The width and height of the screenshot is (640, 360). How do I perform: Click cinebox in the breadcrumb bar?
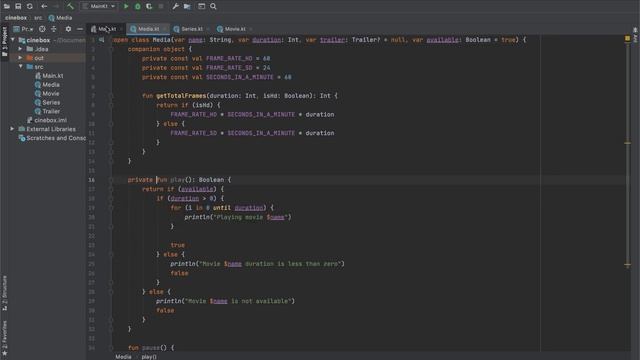coord(16,18)
